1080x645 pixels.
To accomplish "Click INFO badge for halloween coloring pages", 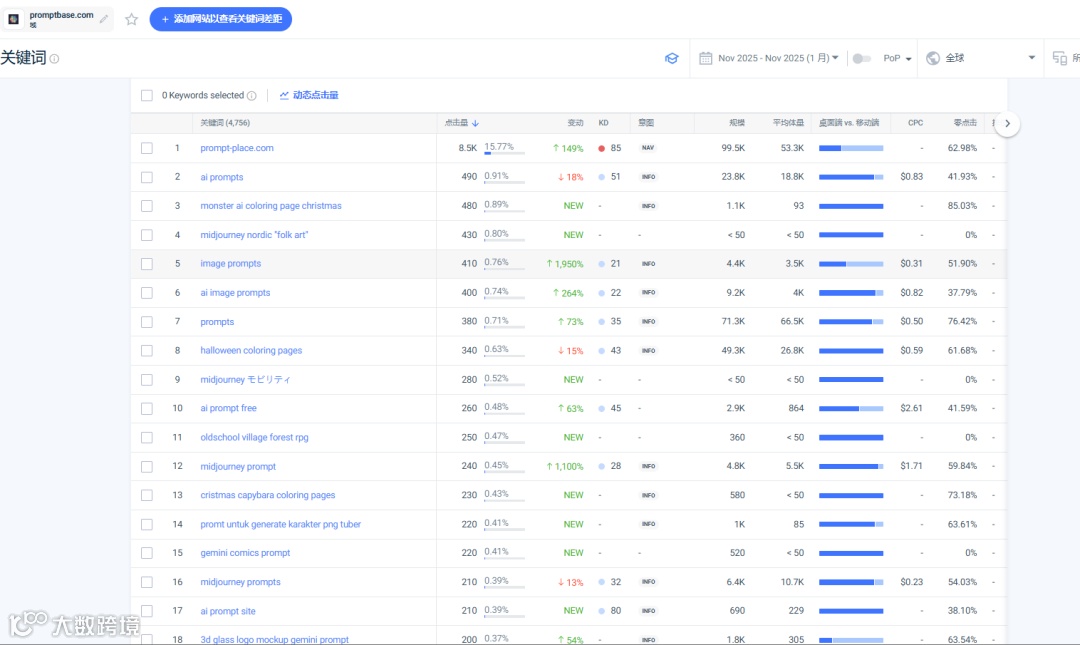I will click(648, 351).
